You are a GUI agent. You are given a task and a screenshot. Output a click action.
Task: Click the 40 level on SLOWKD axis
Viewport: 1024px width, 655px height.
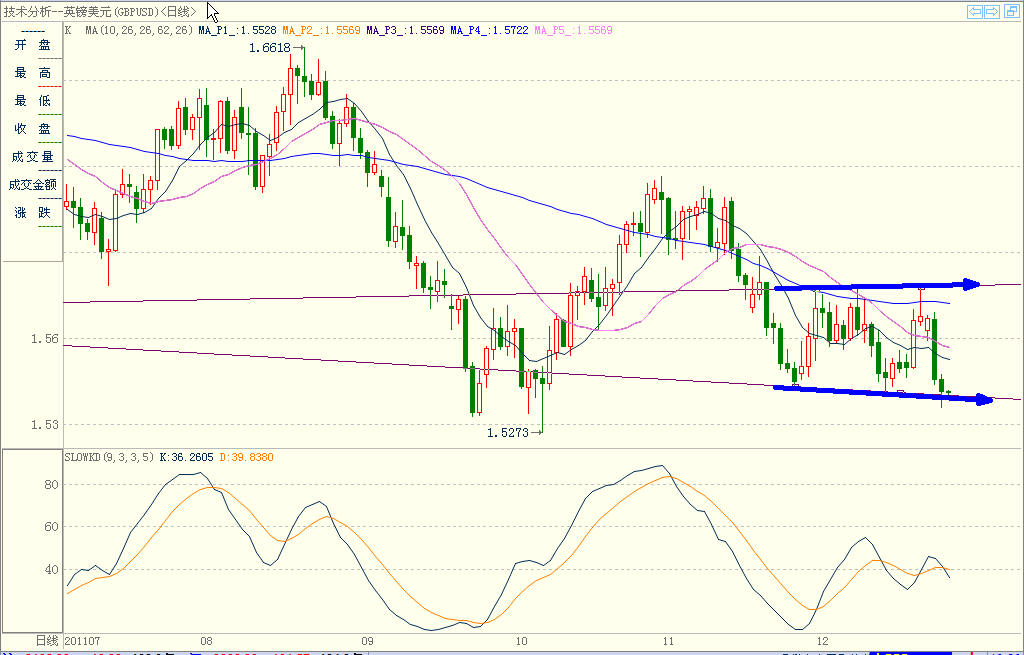pos(51,569)
